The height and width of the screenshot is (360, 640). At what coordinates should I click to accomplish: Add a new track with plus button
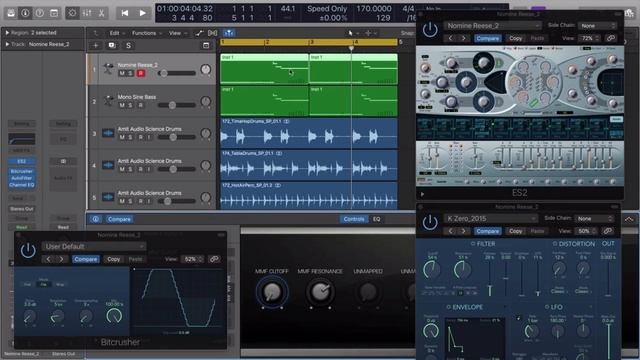96,45
